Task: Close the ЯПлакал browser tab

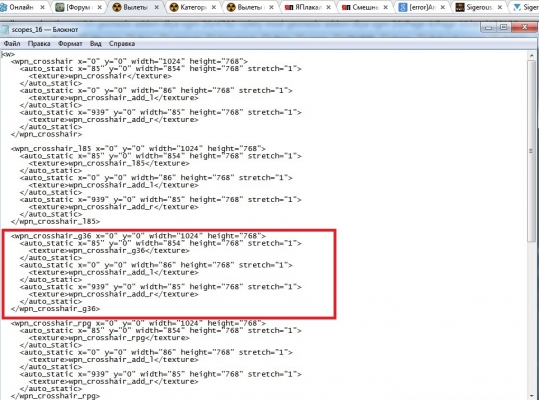Action: tap(328, 7)
